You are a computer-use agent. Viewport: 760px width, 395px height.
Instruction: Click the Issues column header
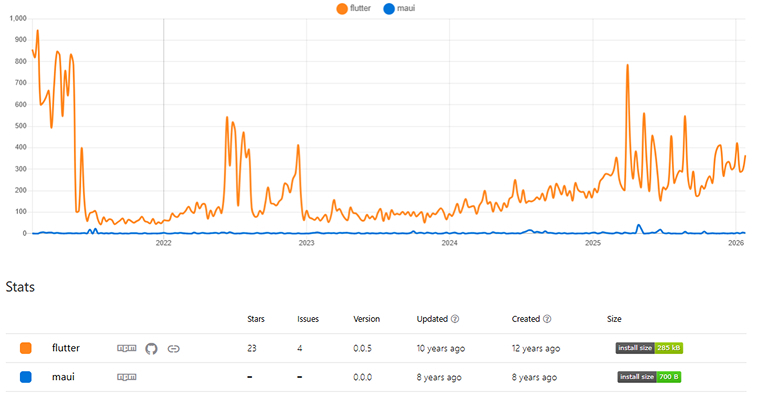pyautogui.click(x=308, y=319)
